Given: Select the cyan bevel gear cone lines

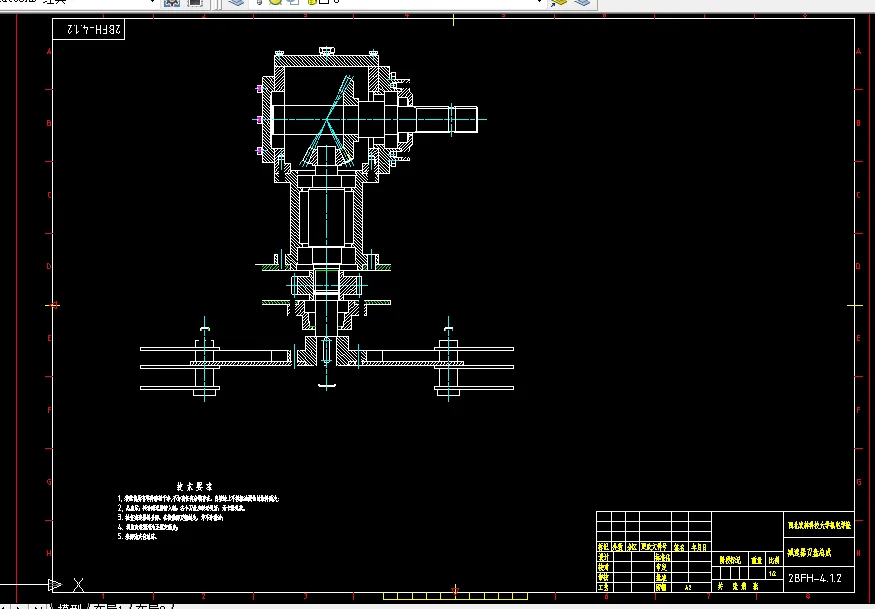Looking at the screenshot, I should click(x=326, y=121).
